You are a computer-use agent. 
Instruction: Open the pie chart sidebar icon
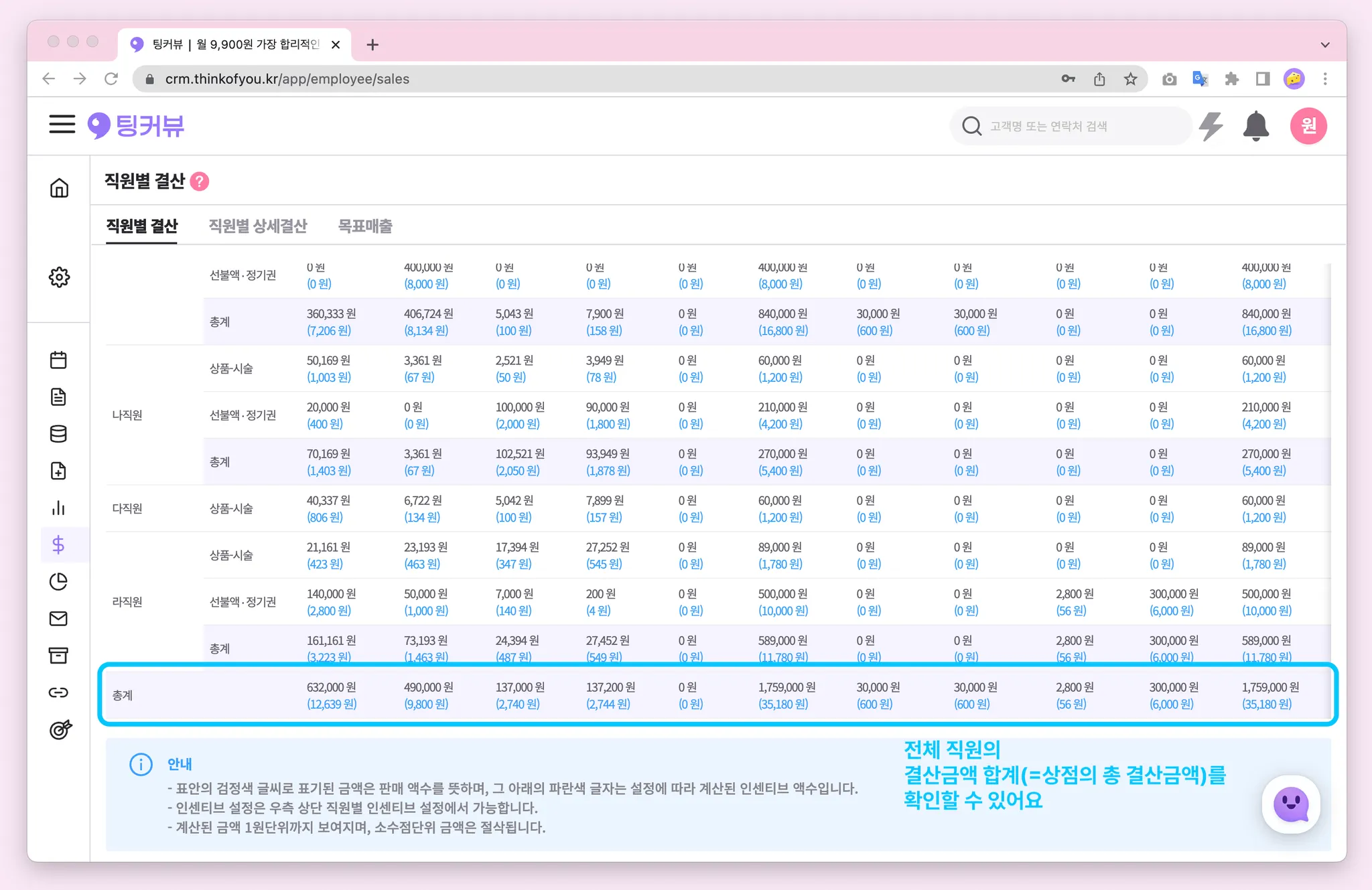58,582
